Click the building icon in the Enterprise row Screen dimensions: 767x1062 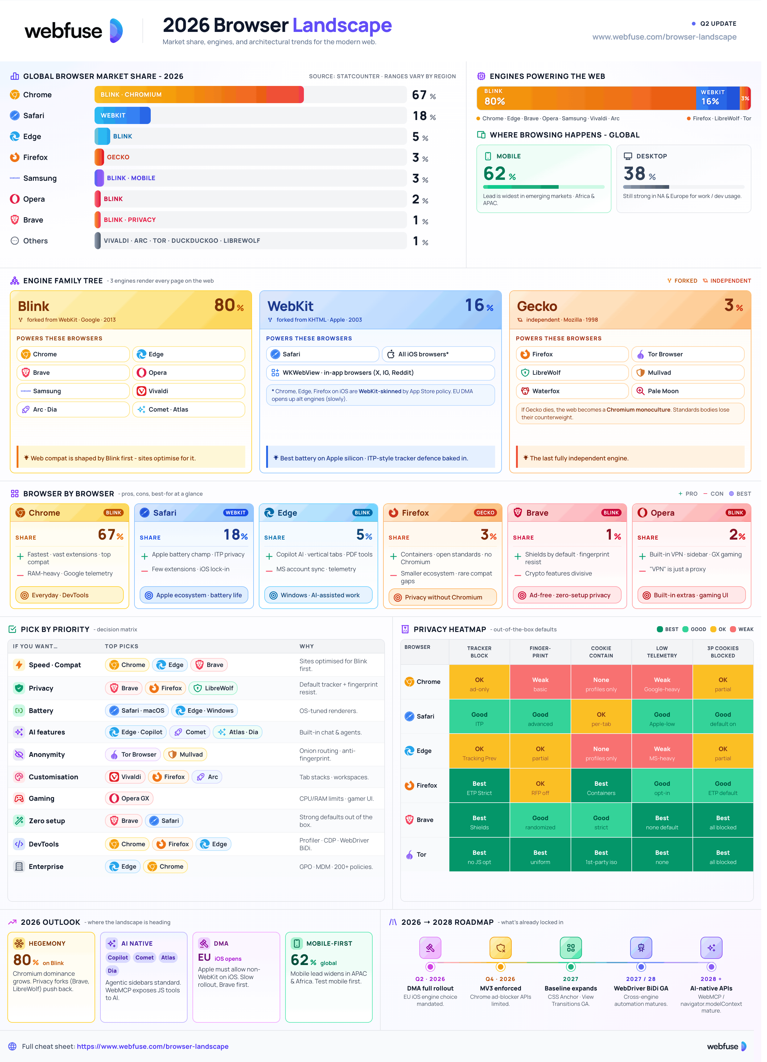click(x=19, y=866)
